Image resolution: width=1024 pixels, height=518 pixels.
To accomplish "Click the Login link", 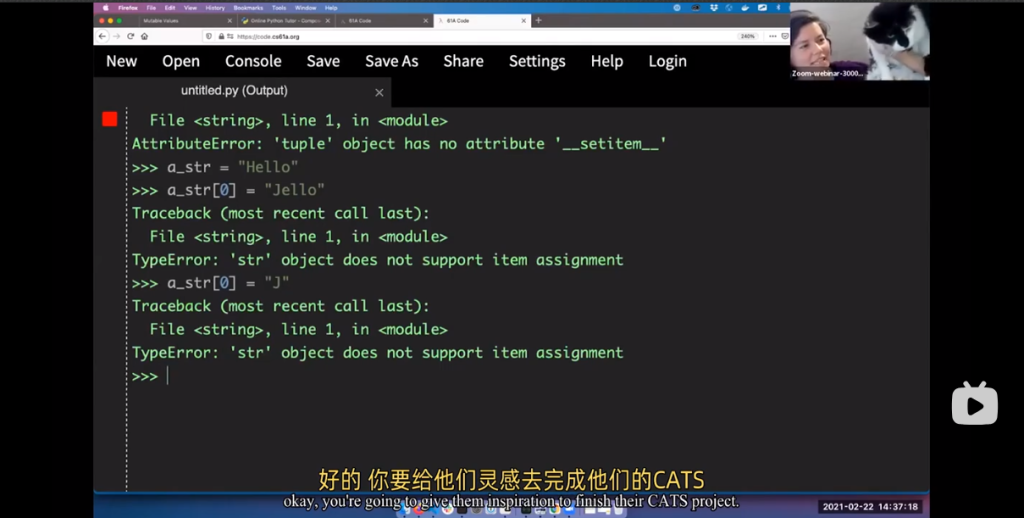I will (x=667, y=61).
